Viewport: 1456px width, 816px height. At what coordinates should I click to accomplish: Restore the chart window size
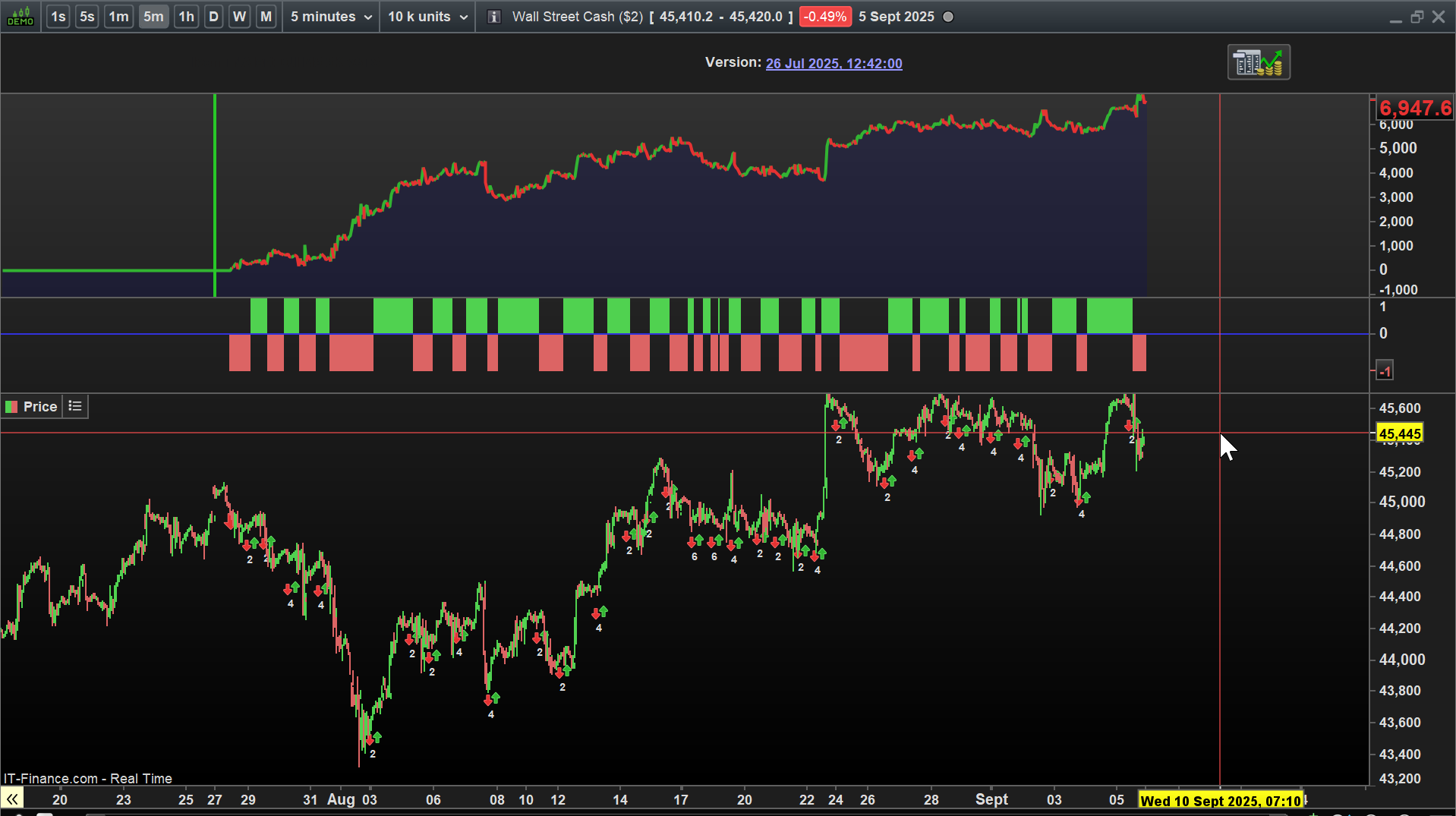(x=1417, y=17)
